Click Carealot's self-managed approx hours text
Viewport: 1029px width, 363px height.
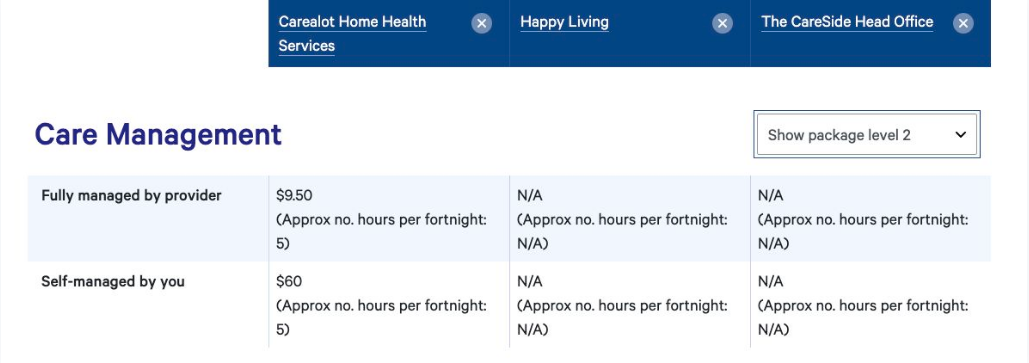pyautogui.click(x=381, y=318)
